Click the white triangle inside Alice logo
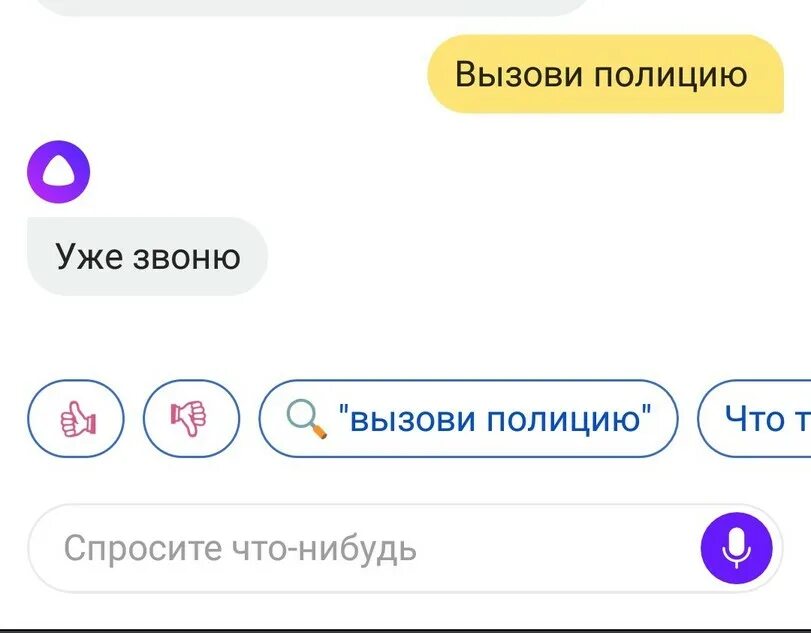The width and height of the screenshot is (811, 633). [x=58, y=171]
